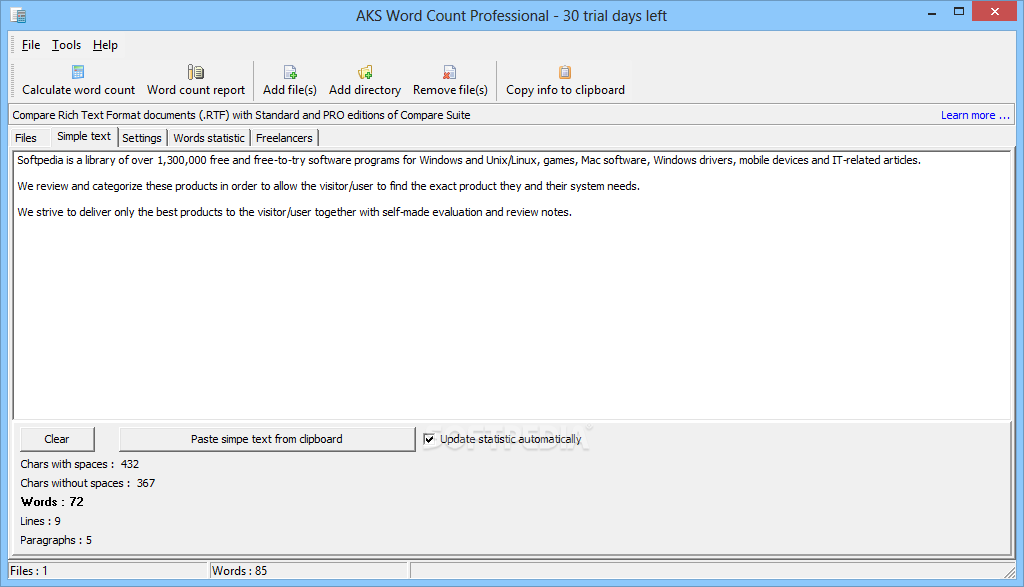Click the Files : 1 status bar entry
The height and width of the screenshot is (587, 1024).
coord(108,571)
